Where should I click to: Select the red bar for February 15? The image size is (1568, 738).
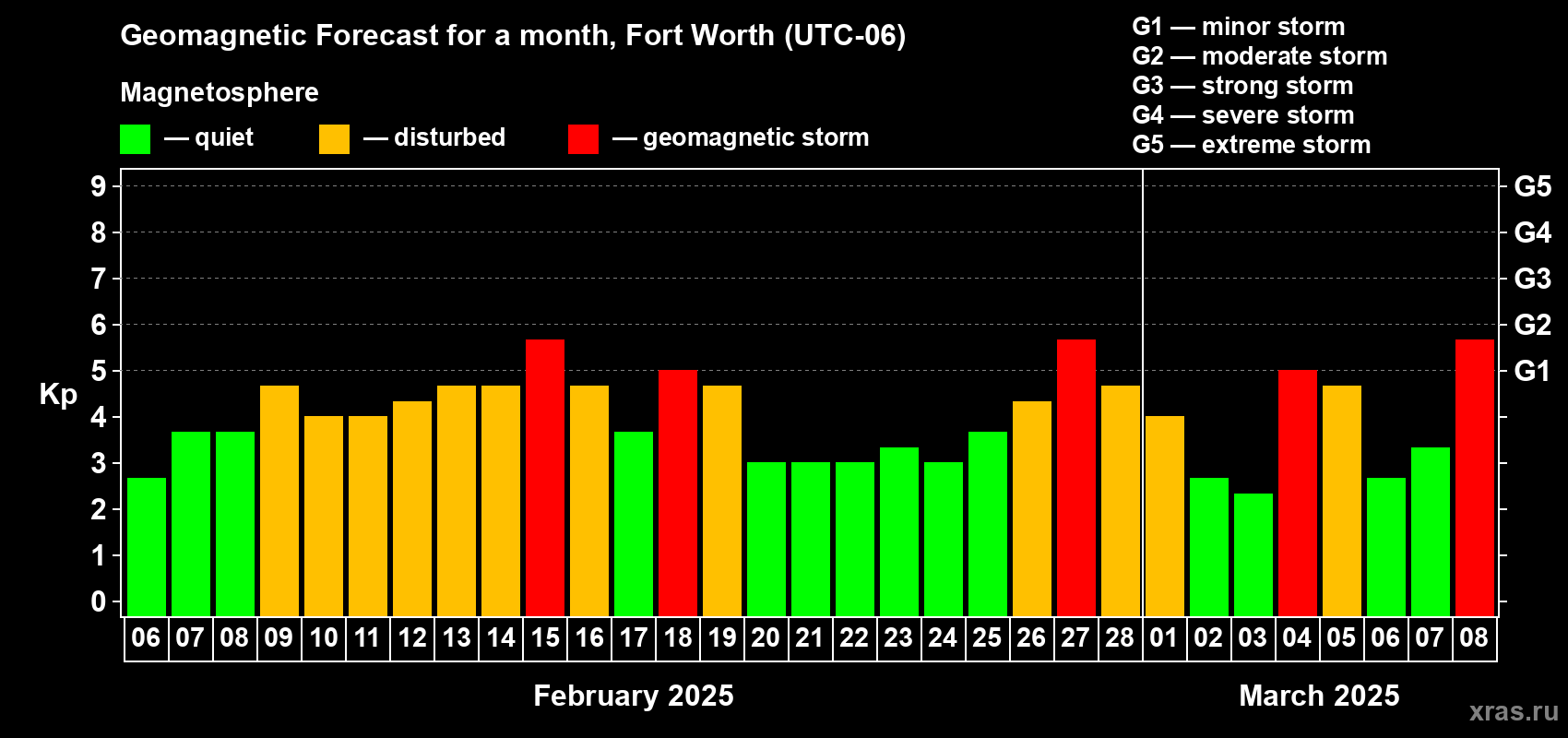click(545, 478)
